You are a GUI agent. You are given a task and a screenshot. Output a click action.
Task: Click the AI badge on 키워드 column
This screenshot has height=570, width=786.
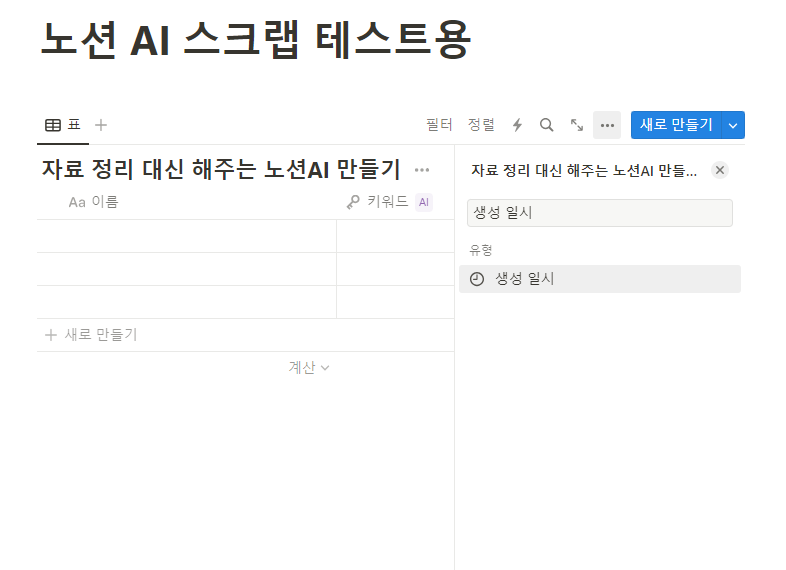[424, 202]
